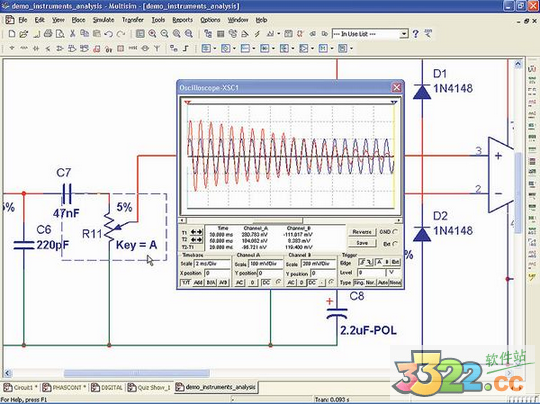Screen dimensions: 540x405
Task: Click the Channel A Scale field
Action: click(x=266, y=264)
